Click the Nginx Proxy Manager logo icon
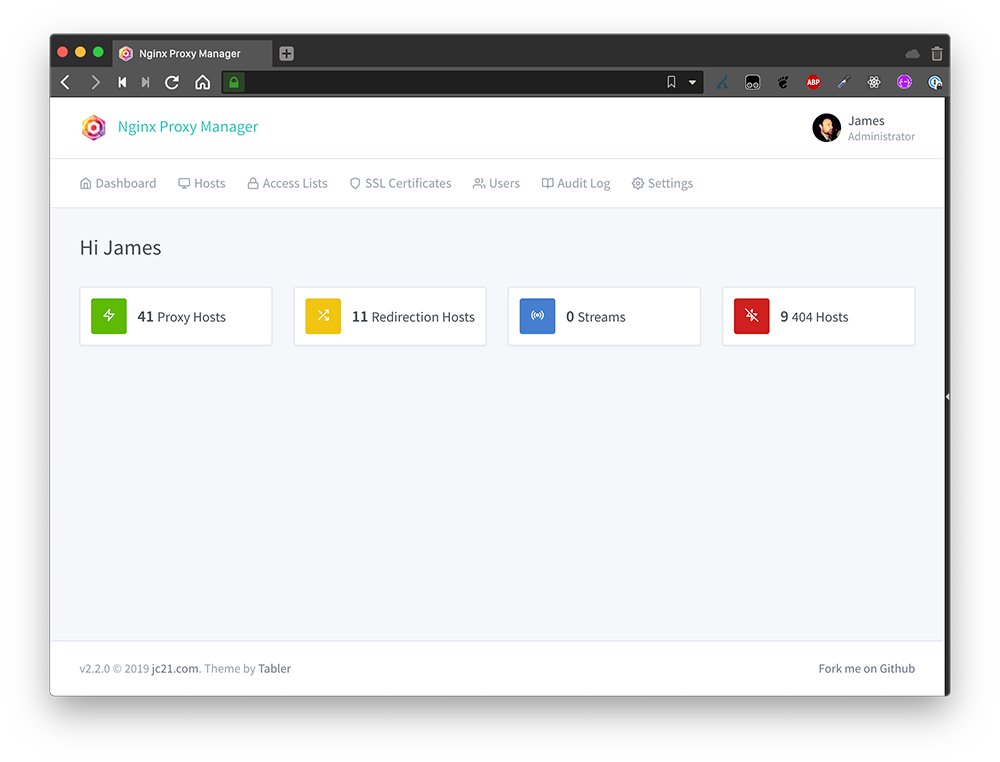The height and width of the screenshot is (762, 1000). click(94, 127)
